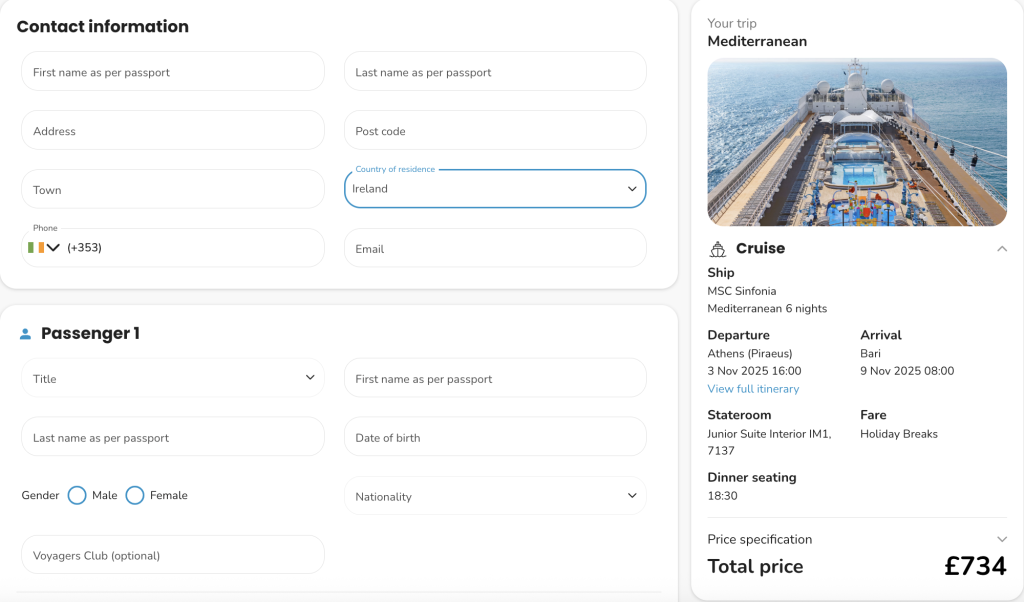1024x602 pixels.
Task: Select the Female gender radio button
Action: 135,496
